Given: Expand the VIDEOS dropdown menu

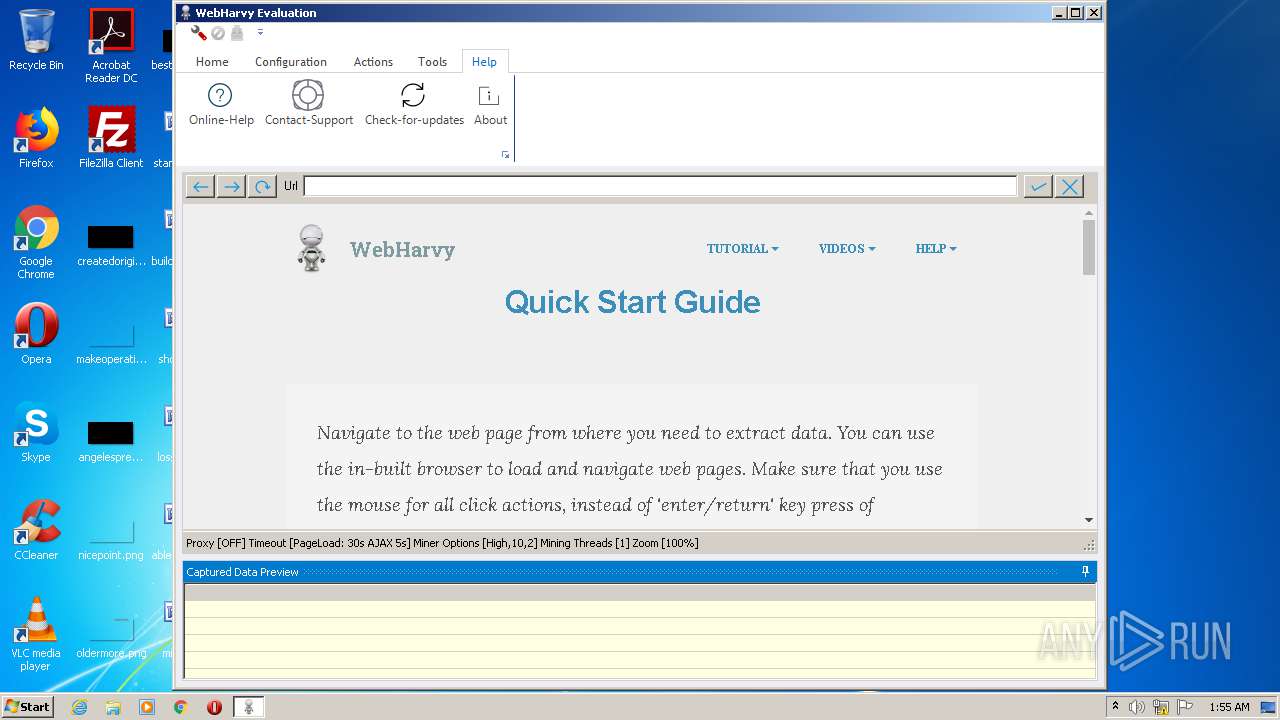Looking at the screenshot, I should pyautogui.click(x=846, y=249).
